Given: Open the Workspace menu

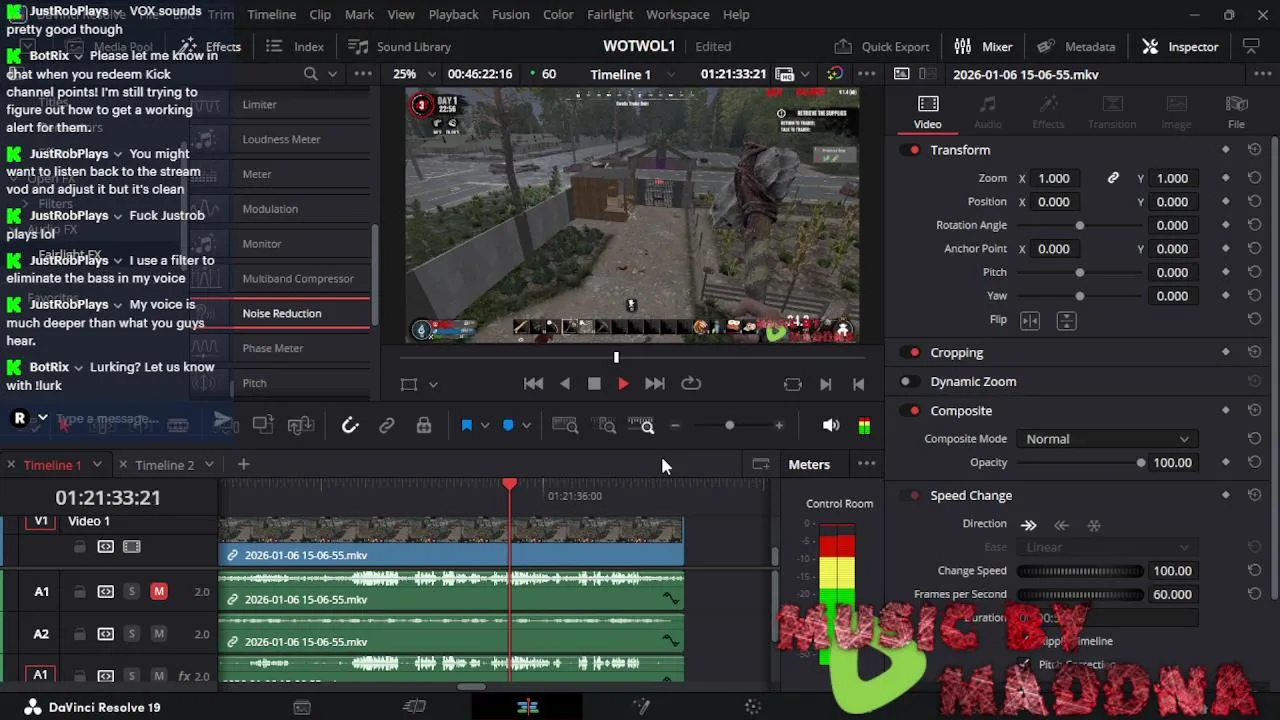Looking at the screenshot, I should 677,15.
